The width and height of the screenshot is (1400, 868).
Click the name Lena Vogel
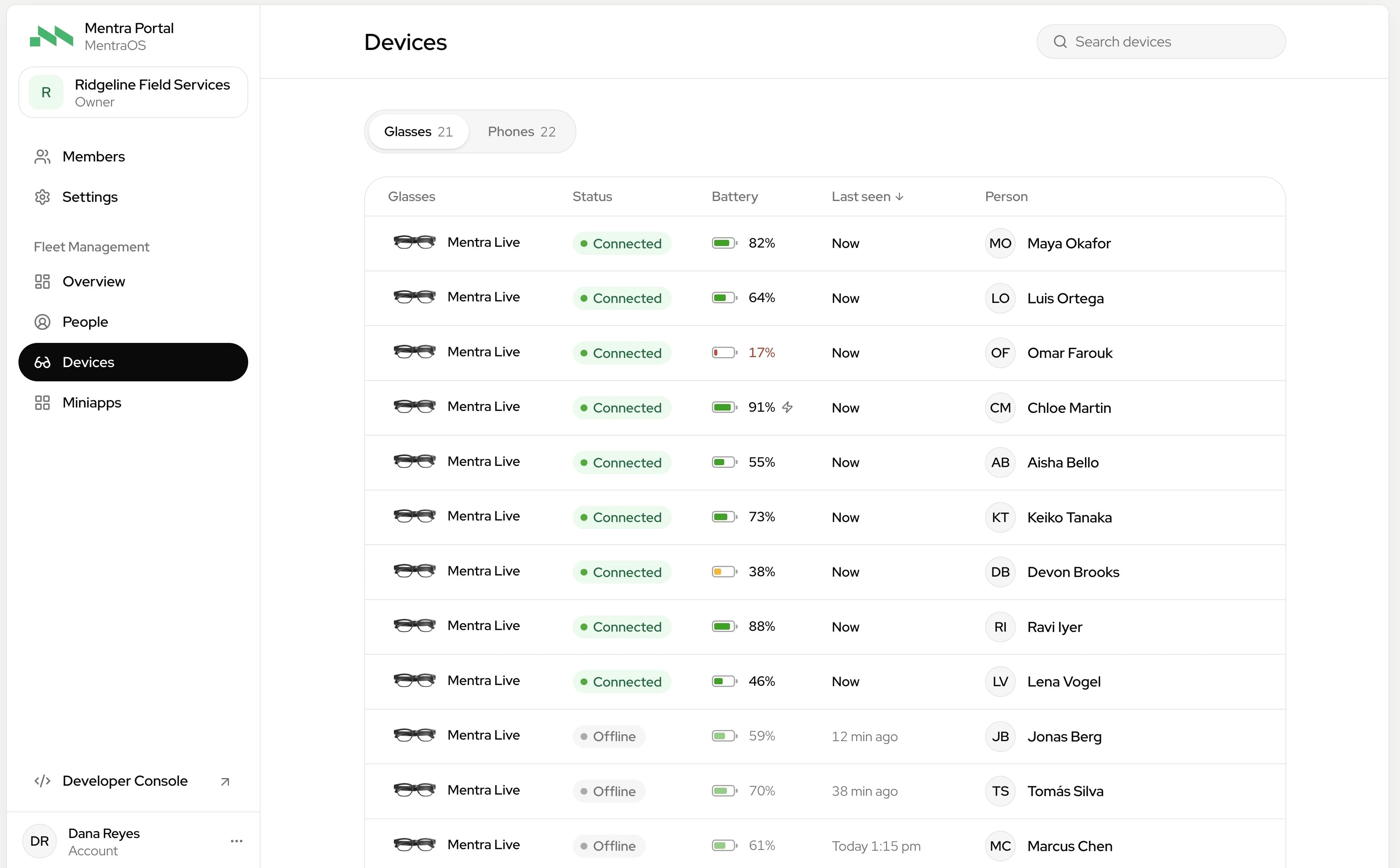click(x=1064, y=682)
